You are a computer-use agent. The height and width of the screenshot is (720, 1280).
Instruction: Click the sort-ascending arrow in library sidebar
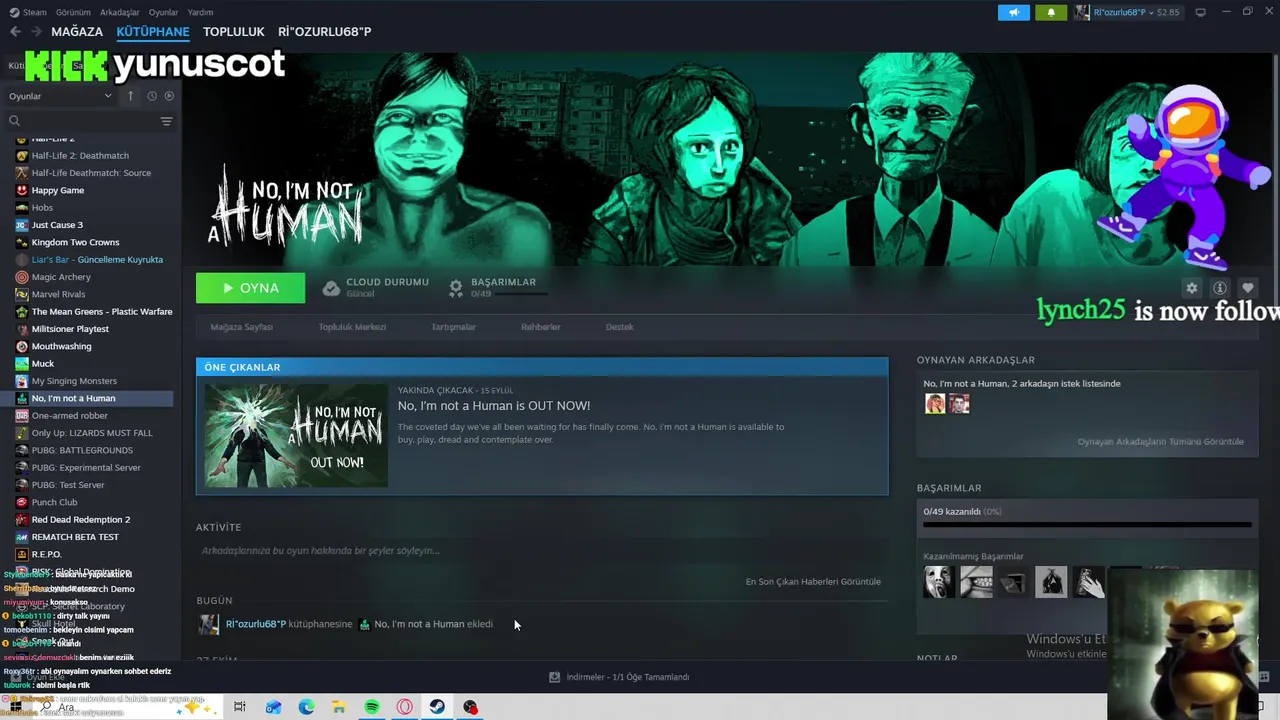click(x=130, y=96)
